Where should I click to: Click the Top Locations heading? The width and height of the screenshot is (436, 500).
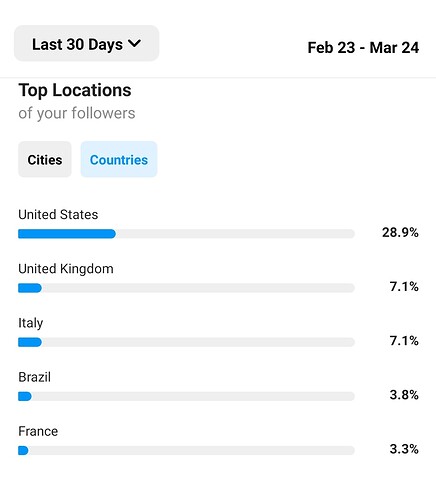click(75, 90)
